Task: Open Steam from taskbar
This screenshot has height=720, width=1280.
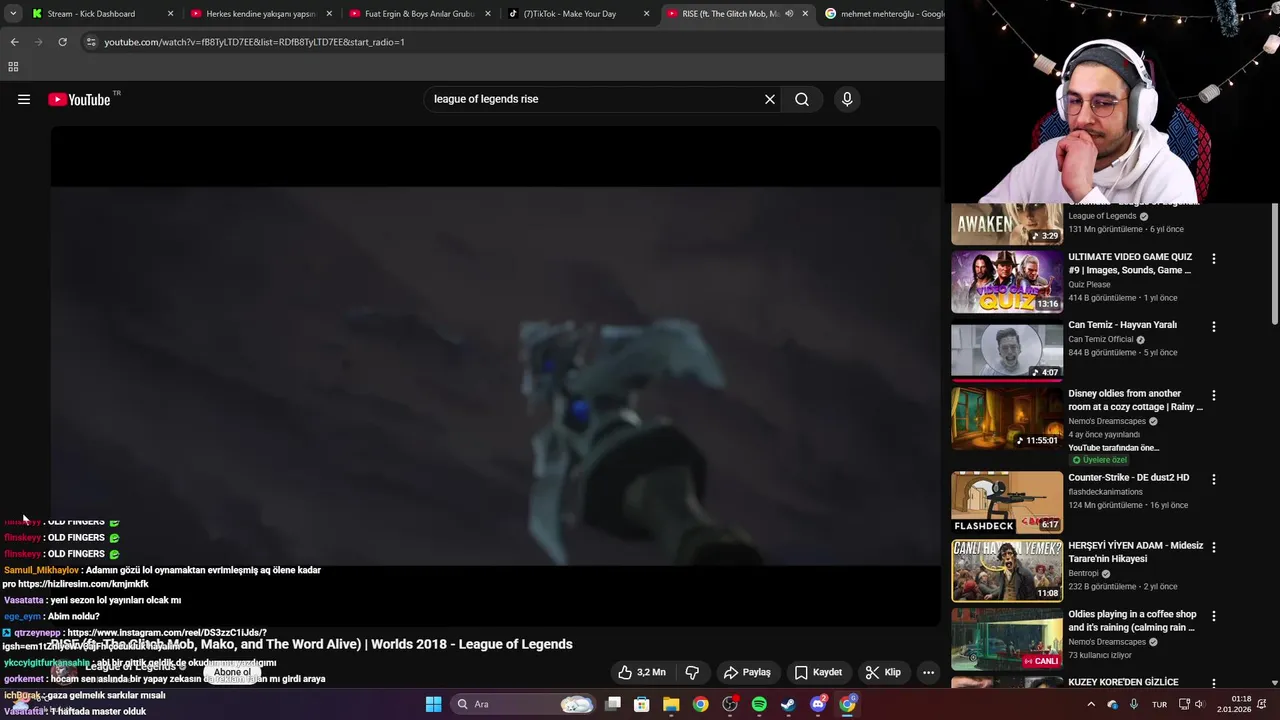Action: tap(788, 704)
